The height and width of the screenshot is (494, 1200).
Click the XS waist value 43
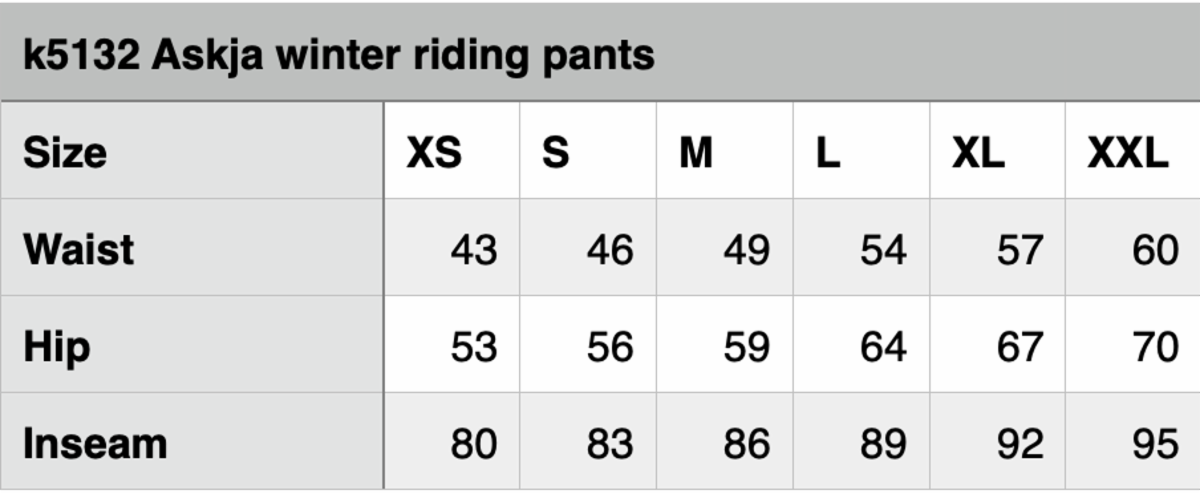tap(473, 250)
